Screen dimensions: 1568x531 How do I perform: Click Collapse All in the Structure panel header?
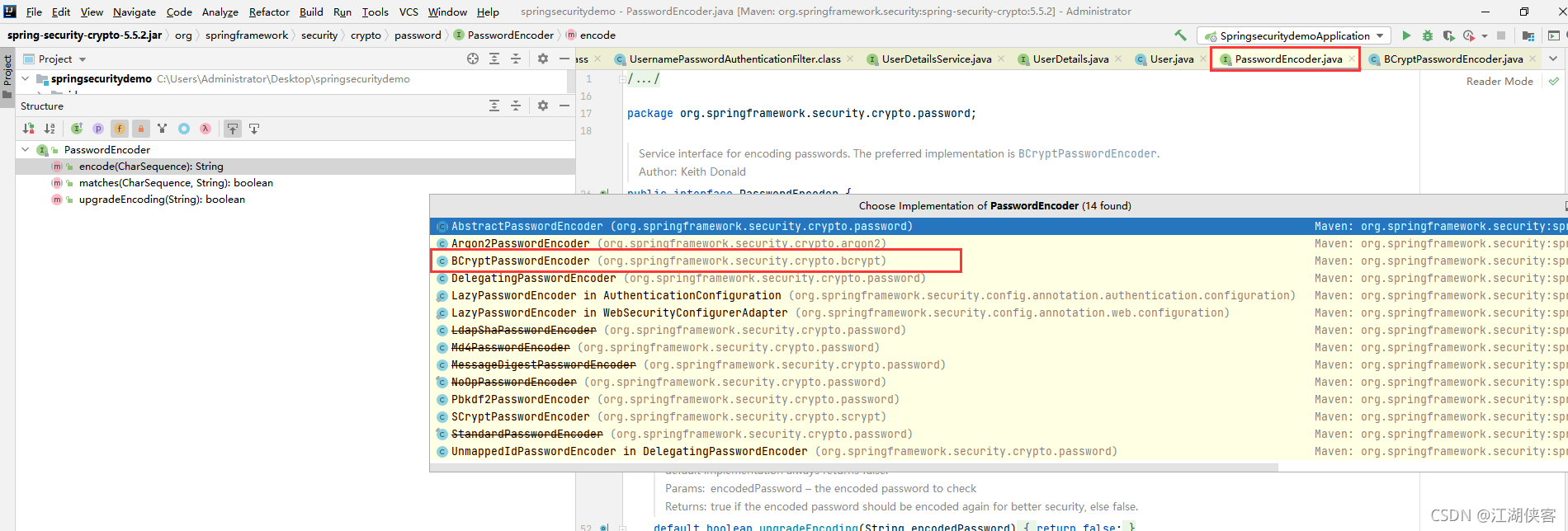[x=516, y=106]
